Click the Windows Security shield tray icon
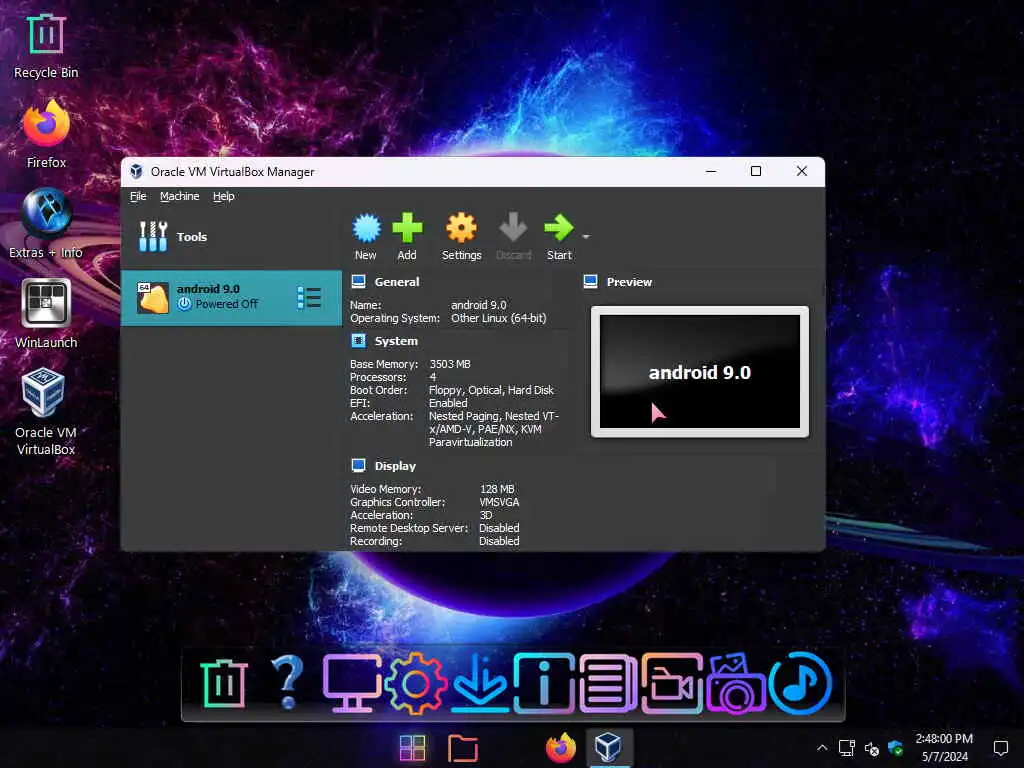The height and width of the screenshot is (768, 1024). click(x=895, y=748)
